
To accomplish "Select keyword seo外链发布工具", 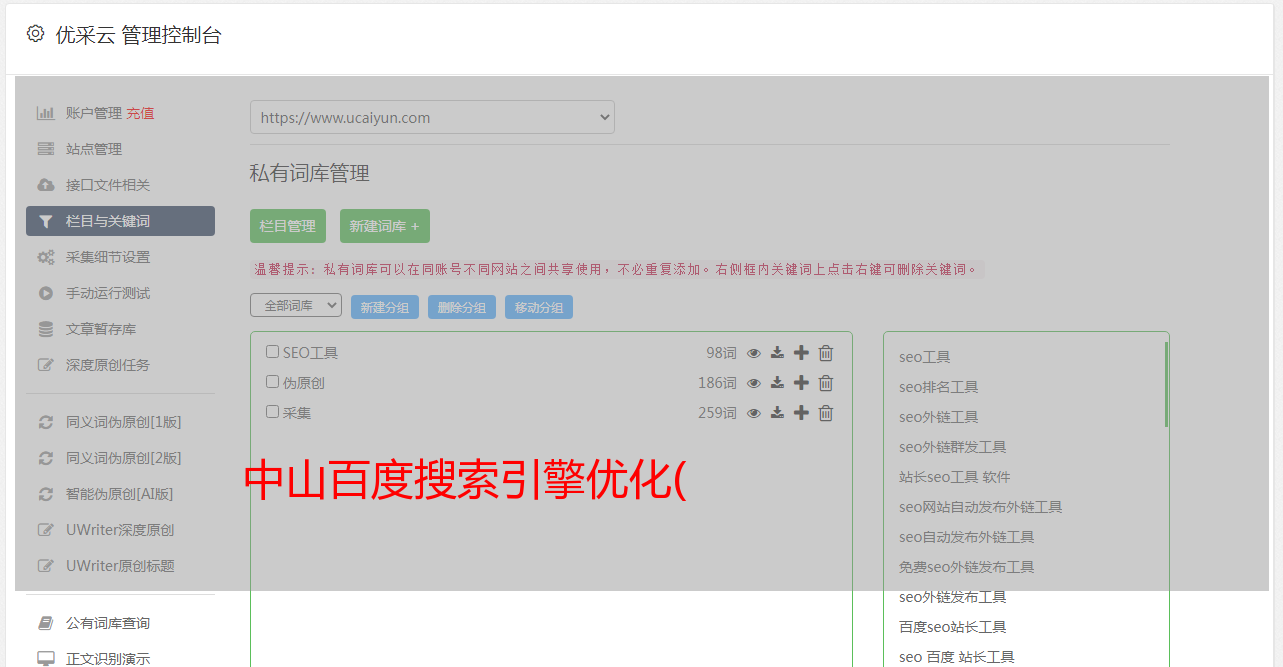I will coord(953,597).
